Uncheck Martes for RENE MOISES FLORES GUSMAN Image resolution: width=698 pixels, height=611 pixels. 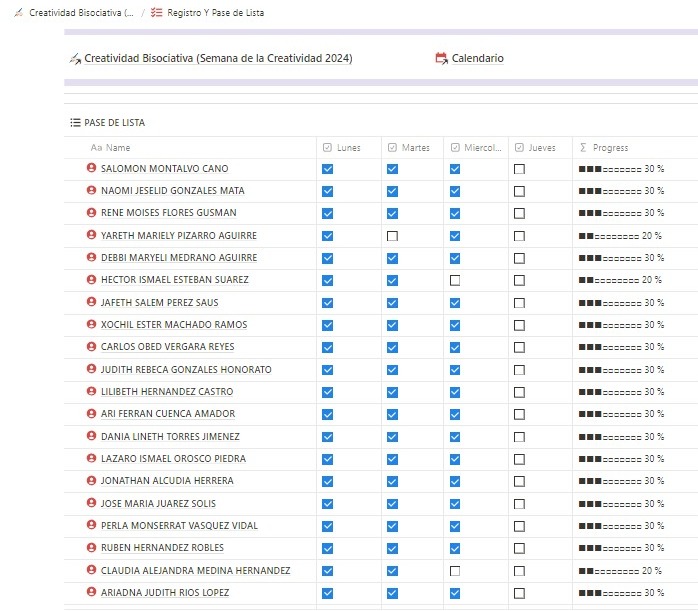(x=392, y=214)
